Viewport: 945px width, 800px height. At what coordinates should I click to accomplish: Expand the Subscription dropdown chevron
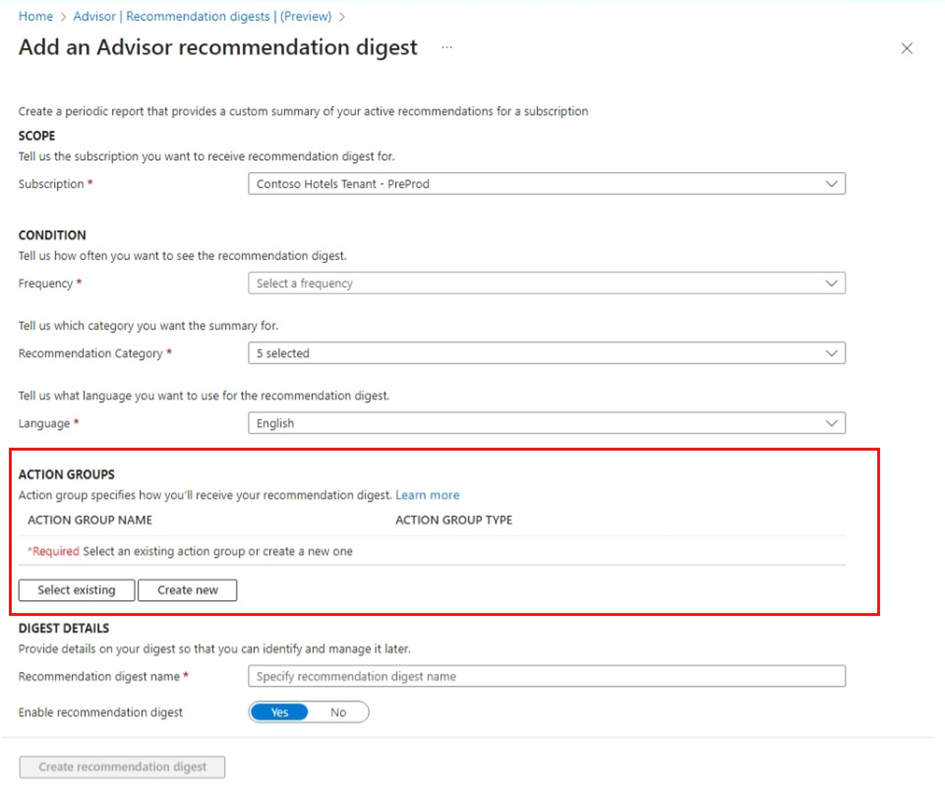831,184
